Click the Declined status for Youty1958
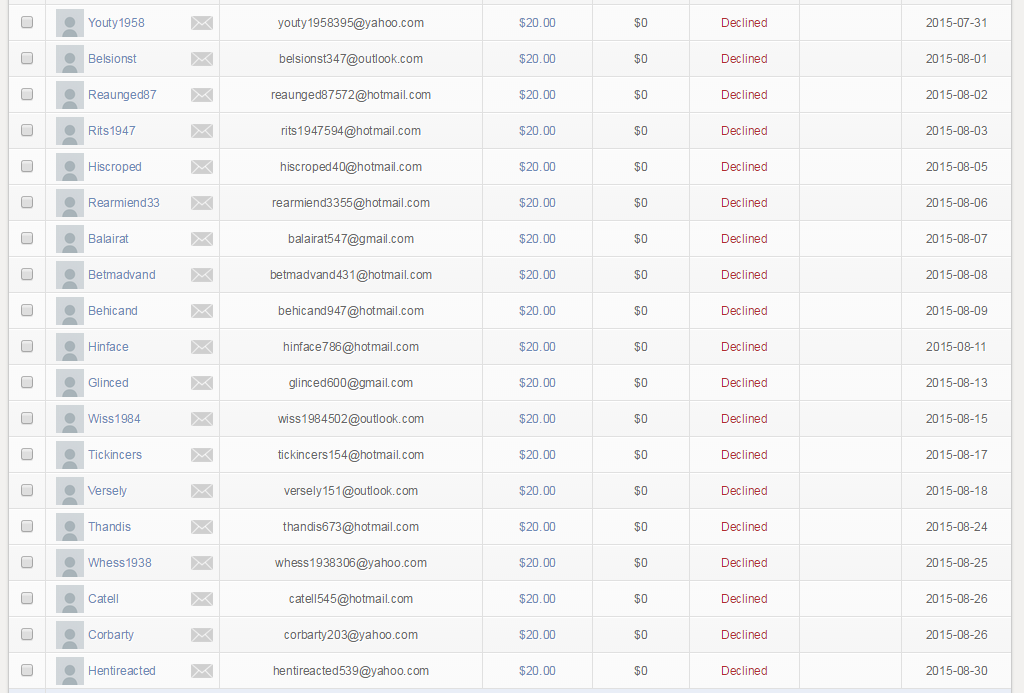The image size is (1024, 693). 744,23
